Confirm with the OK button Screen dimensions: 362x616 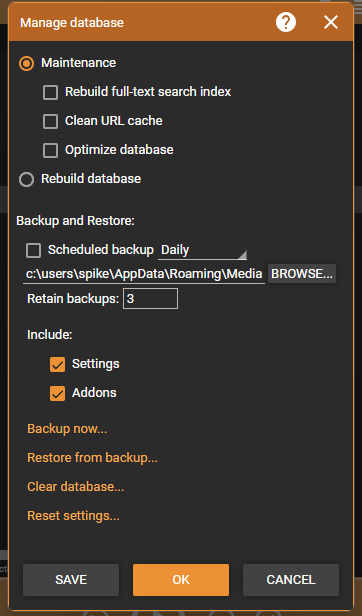[181, 580]
